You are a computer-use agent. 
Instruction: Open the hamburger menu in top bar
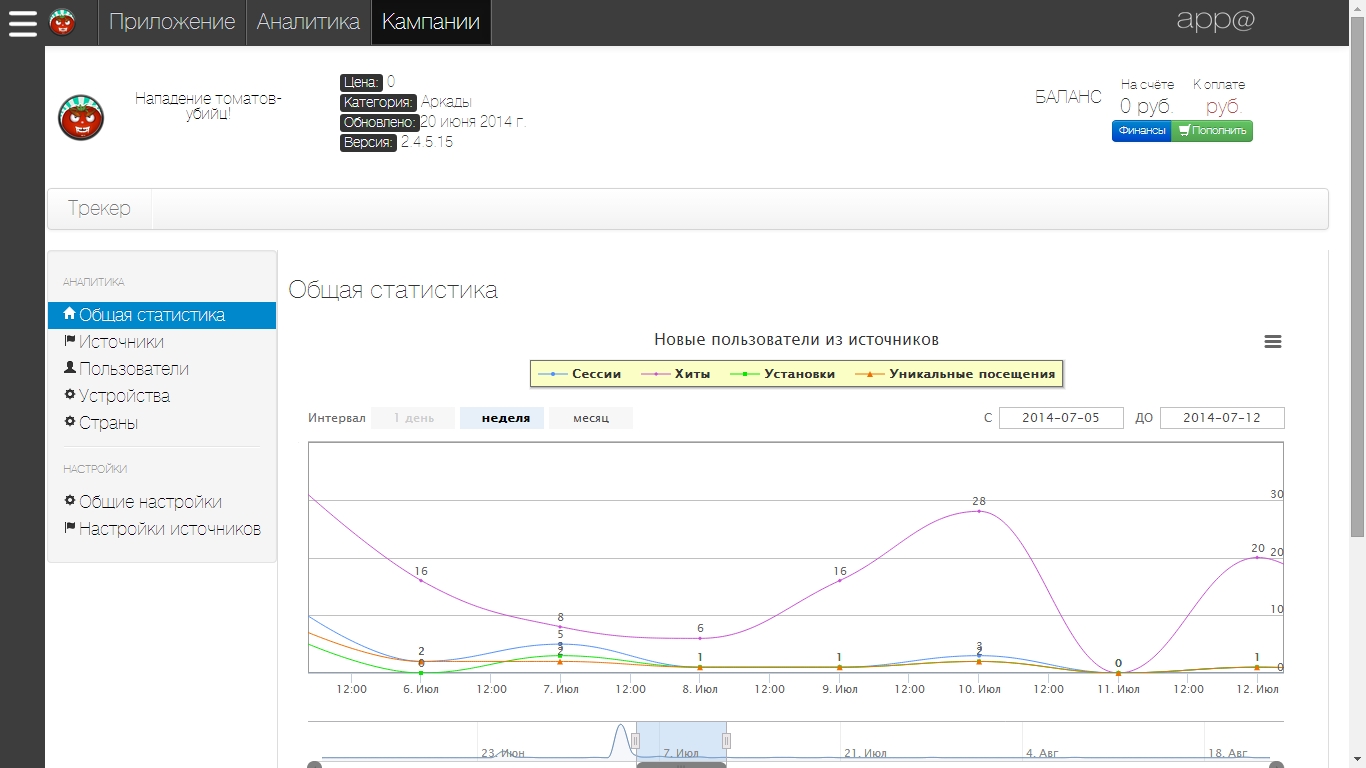23,22
